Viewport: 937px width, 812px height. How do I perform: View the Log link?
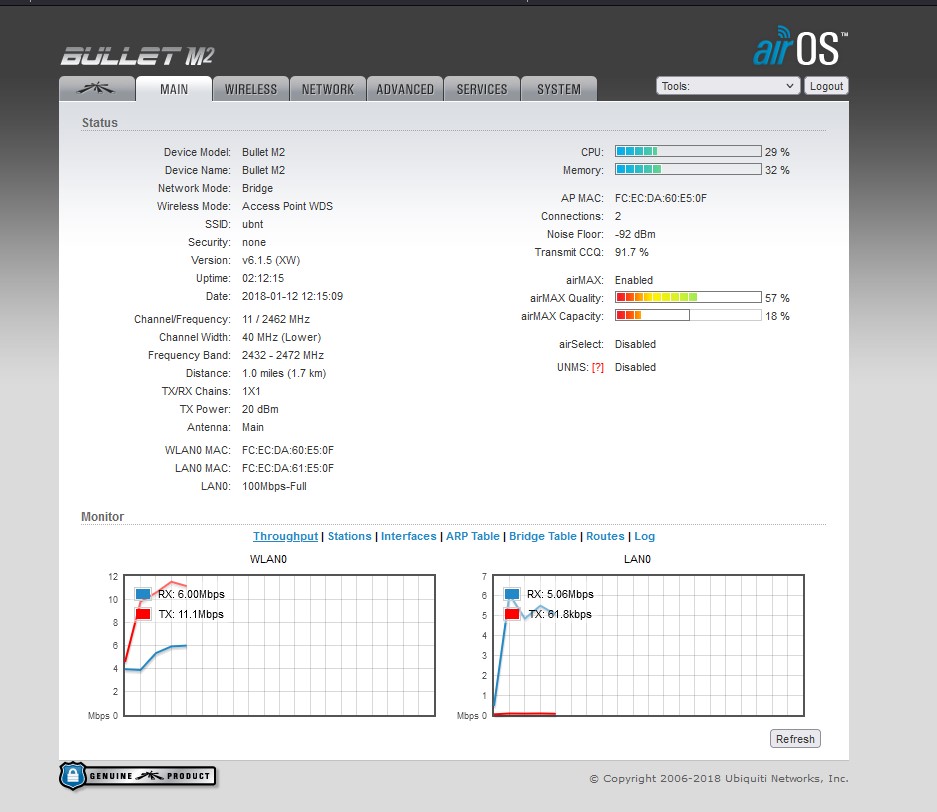644,537
